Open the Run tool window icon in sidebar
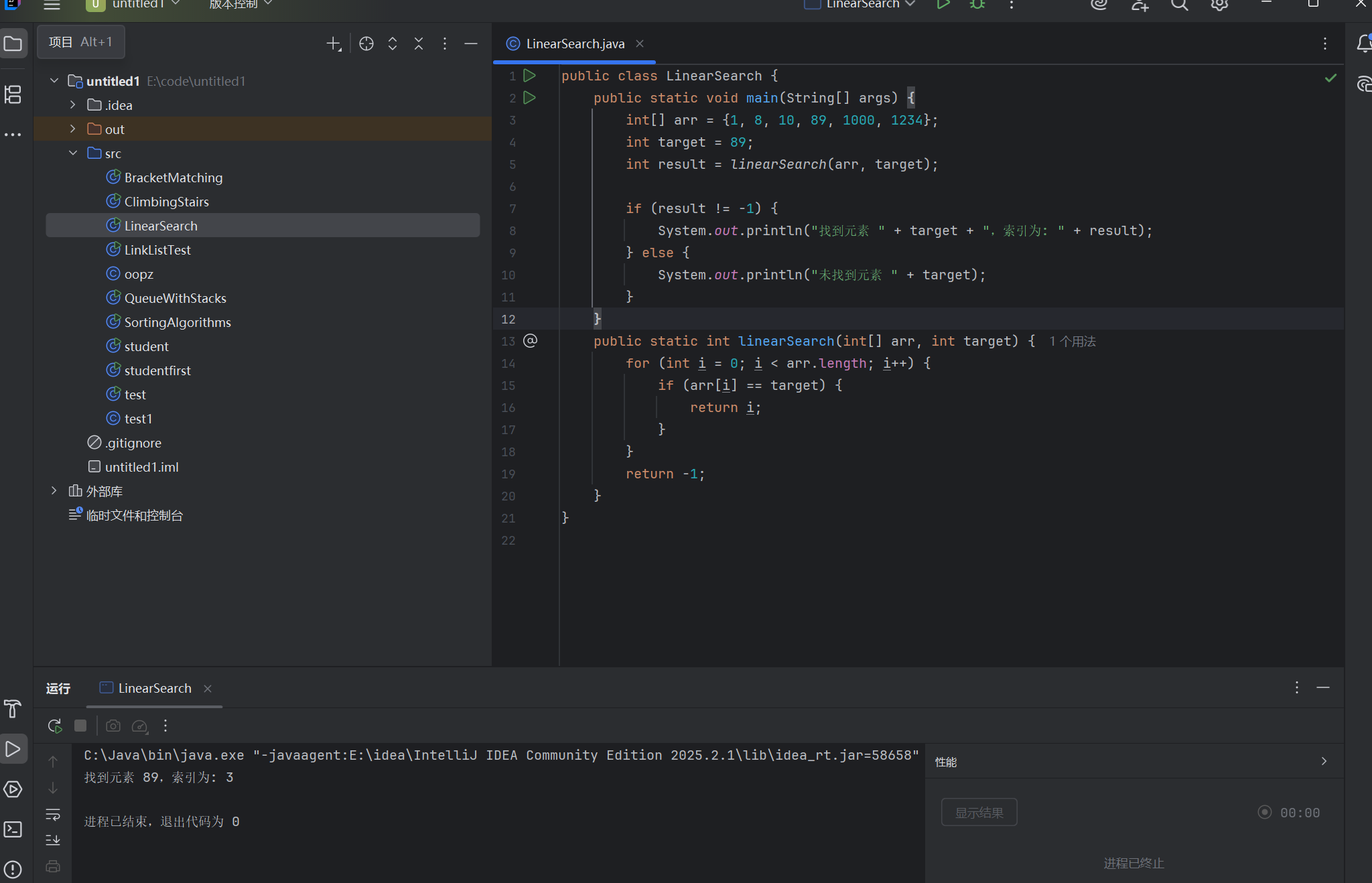The height and width of the screenshot is (883, 1372). pos(13,749)
